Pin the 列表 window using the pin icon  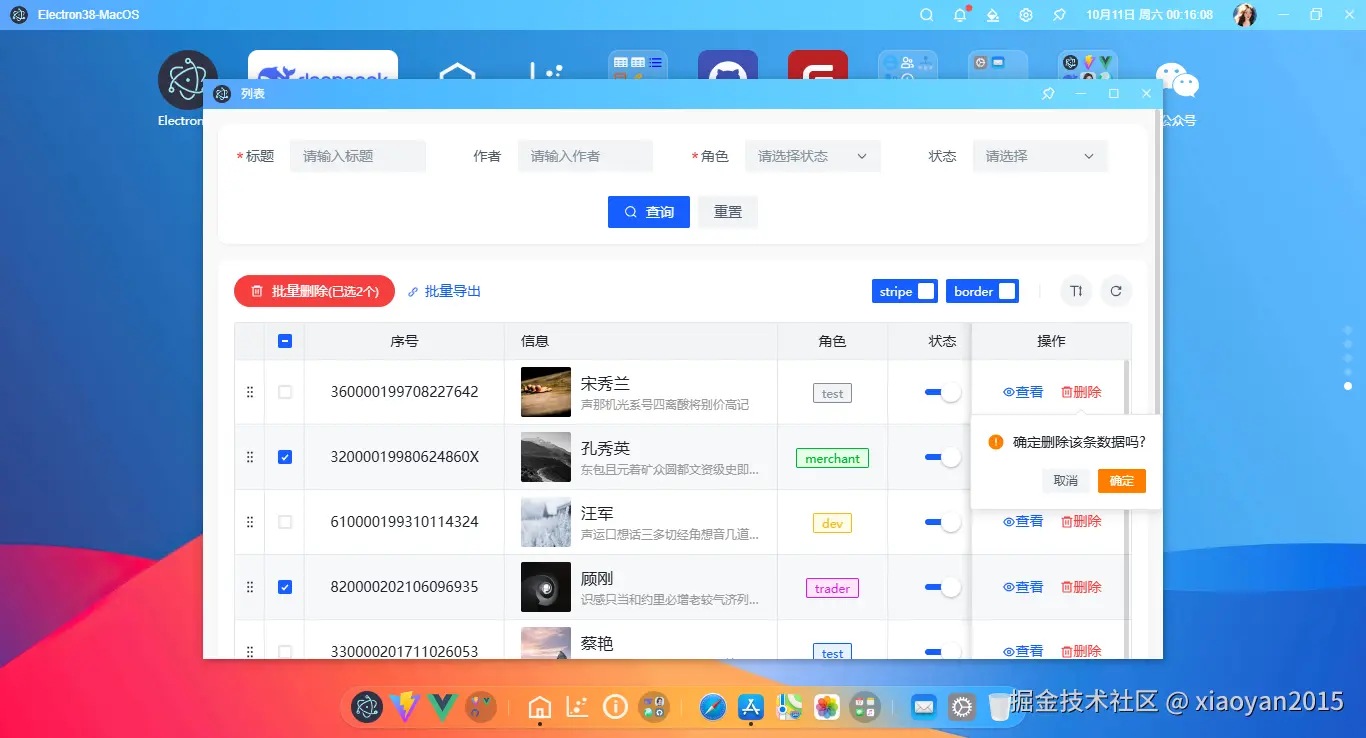[x=1047, y=93]
